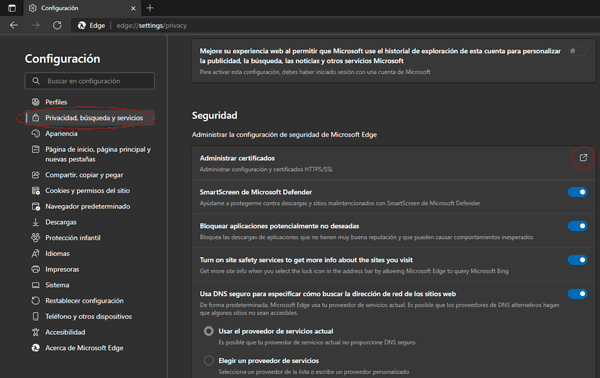600x378 pixels.
Task: Click the Accesibilidad icon
Action: coord(36,332)
